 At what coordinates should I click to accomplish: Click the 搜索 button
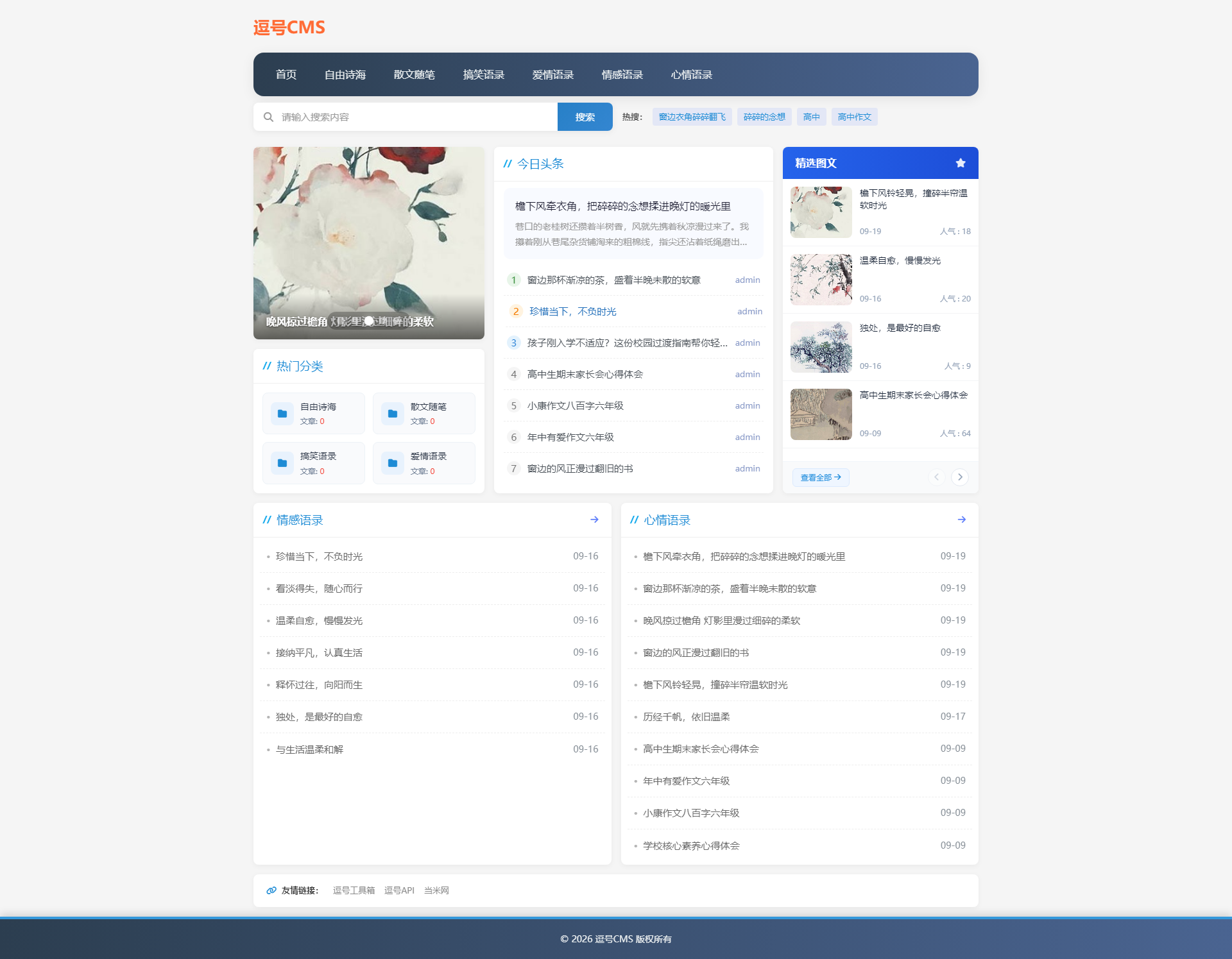pos(585,117)
